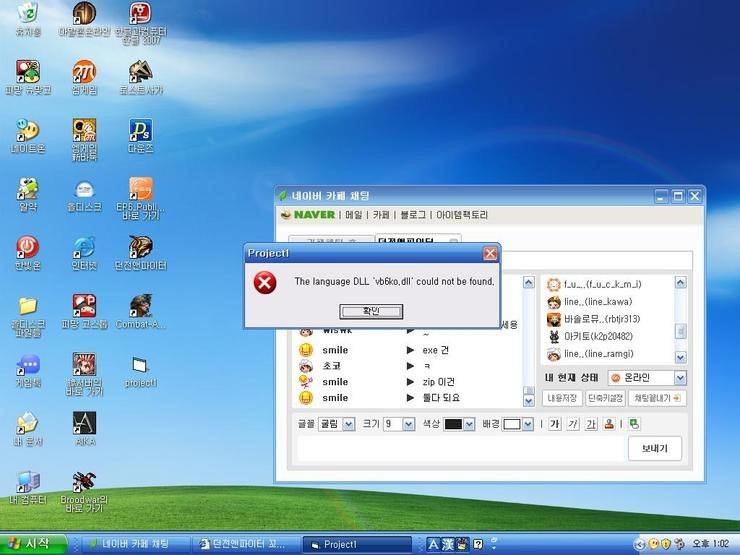Select the 엠게임 新바둑 desktop icon
Image resolution: width=740 pixels, height=555 pixels.
coord(84,140)
